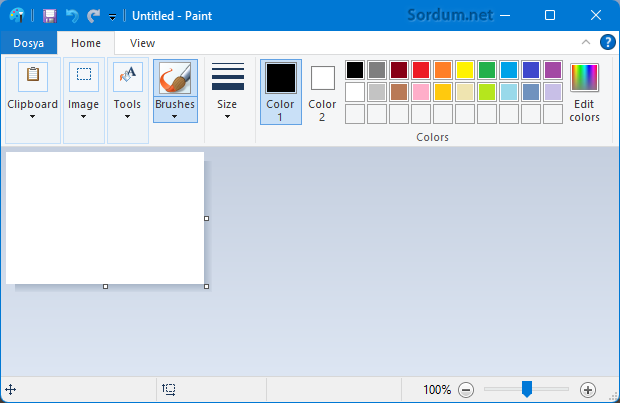Pick the dark gray color swatch
620x403 pixels.
pos(377,70)
